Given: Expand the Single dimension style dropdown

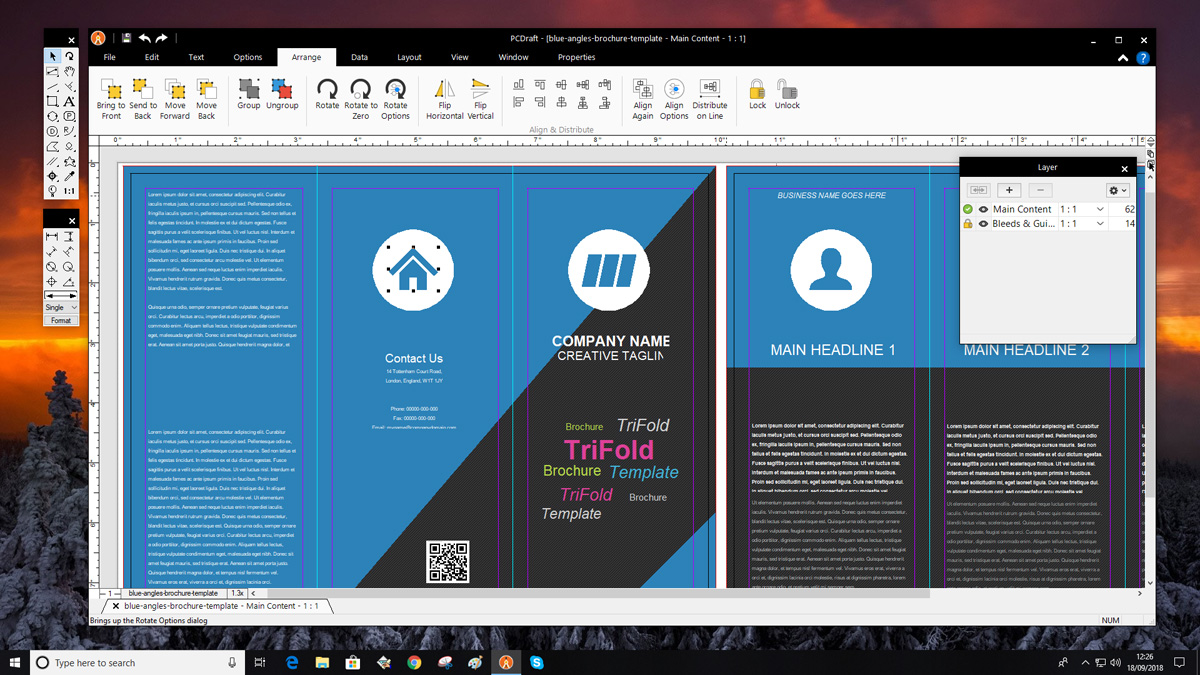Looking at the screenshot, I should (74, 307).
